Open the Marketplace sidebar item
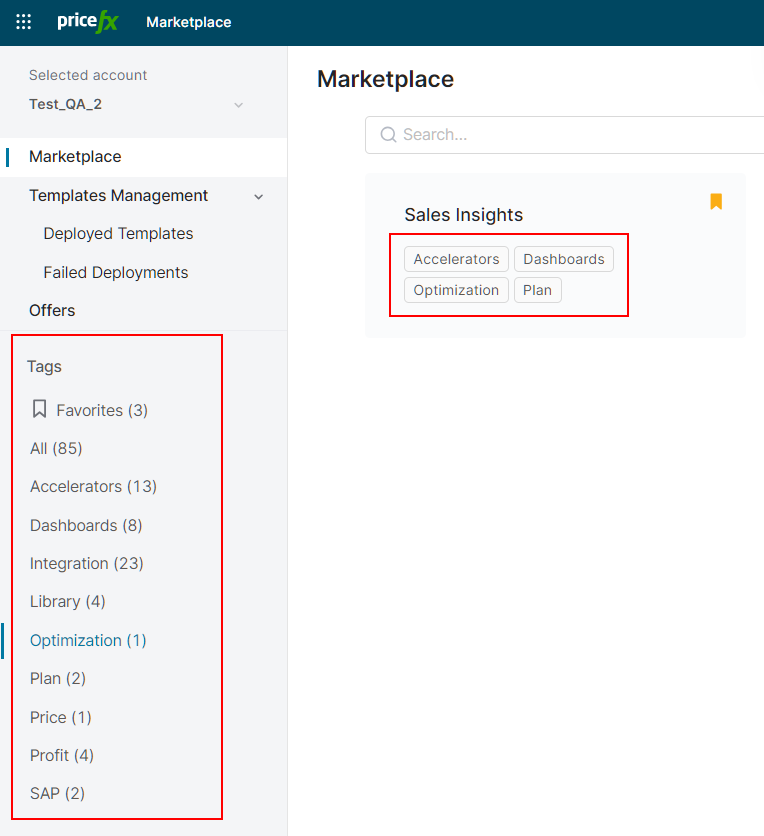 point(75,157)
